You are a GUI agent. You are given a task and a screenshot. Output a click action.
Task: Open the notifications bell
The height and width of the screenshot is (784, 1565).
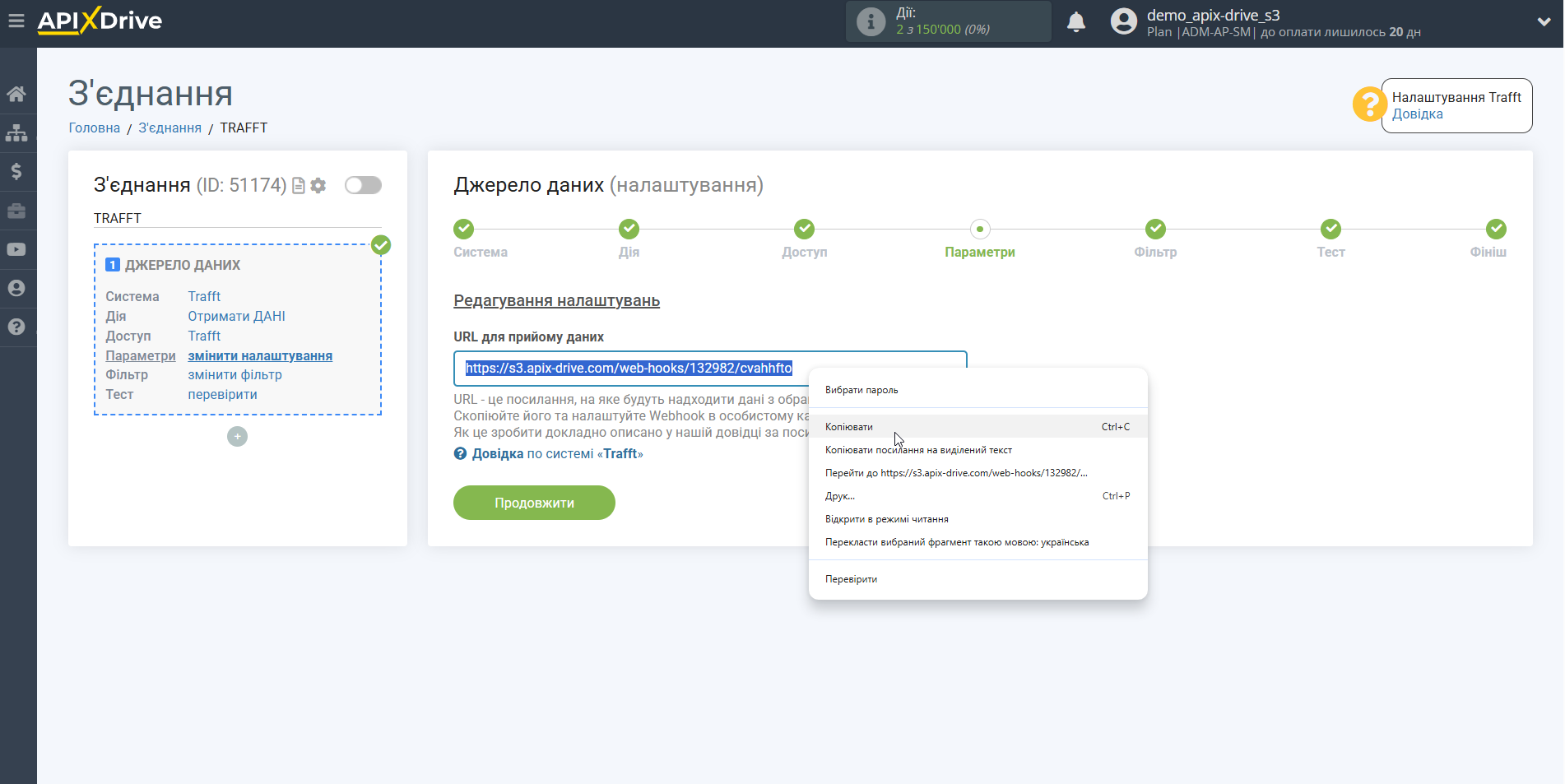coord(1076,22)
